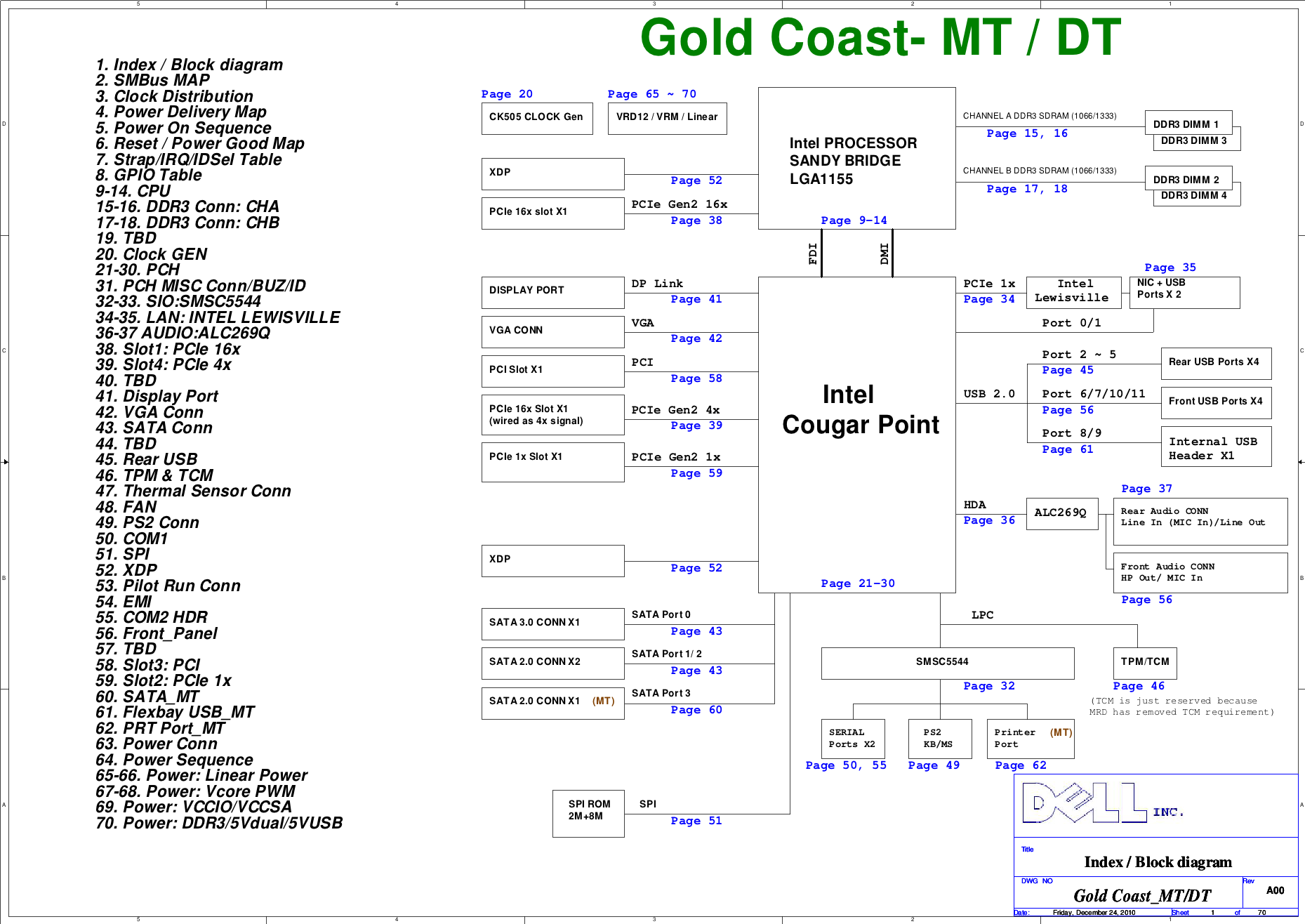Screen dimensions: 1305x924
Task: Click the 'Index / Block diagram' title field
Action: pos(1158,862)
